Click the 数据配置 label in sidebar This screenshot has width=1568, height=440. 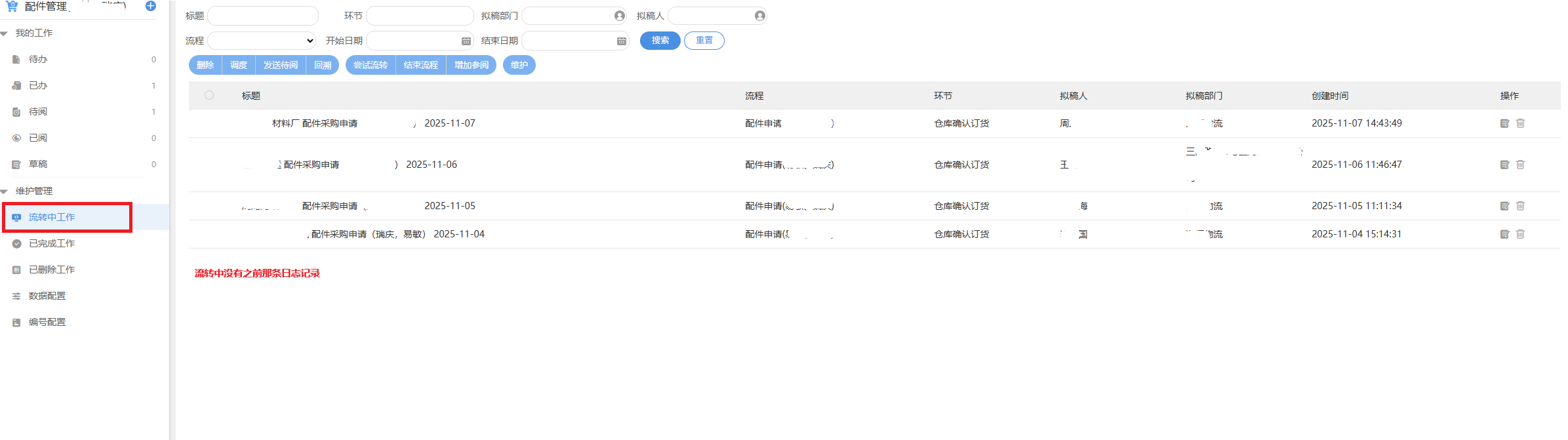coord(47,296)
